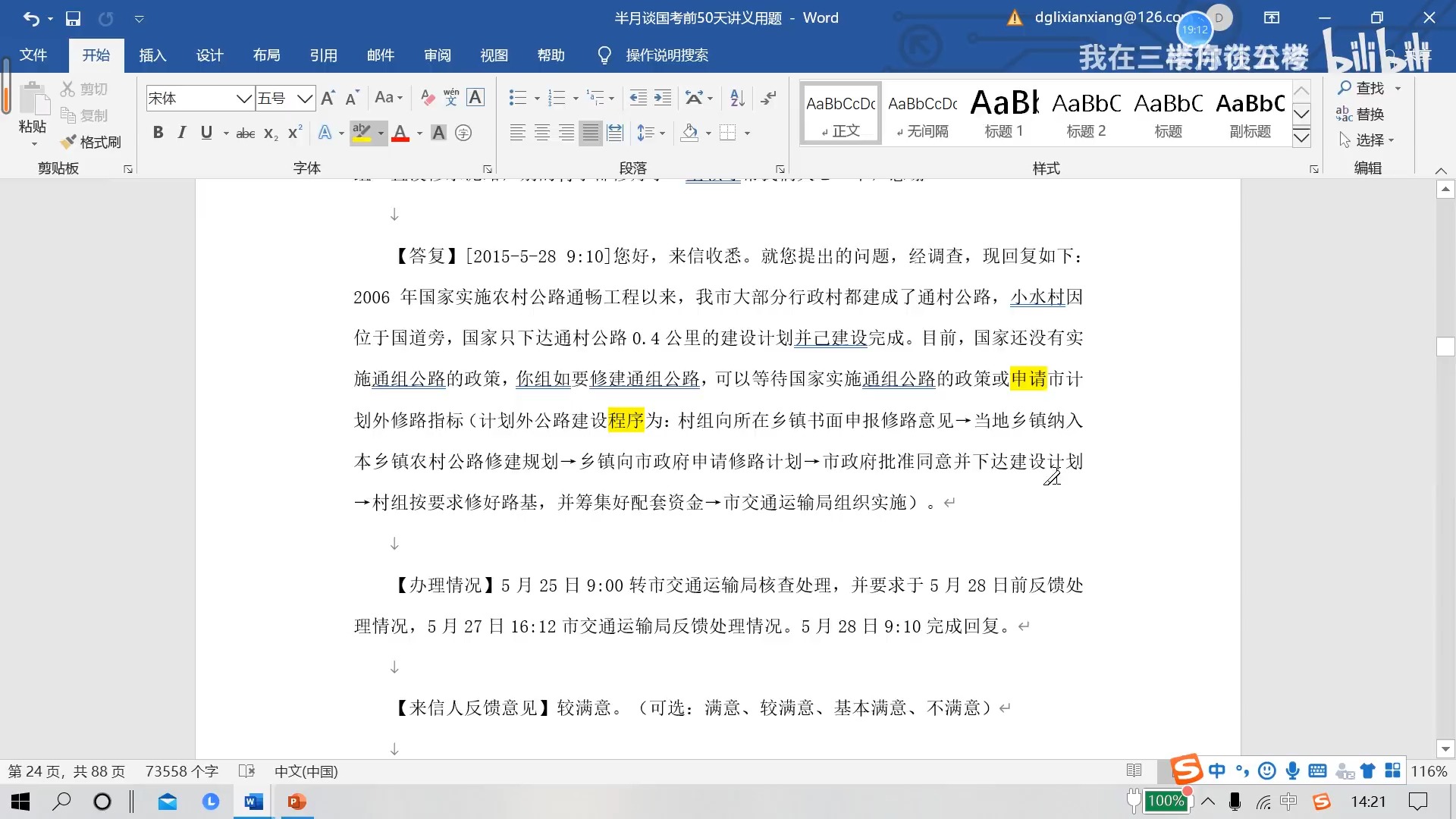Increase the font size
The image size is (1456, 819).
[x=328, y=98]
